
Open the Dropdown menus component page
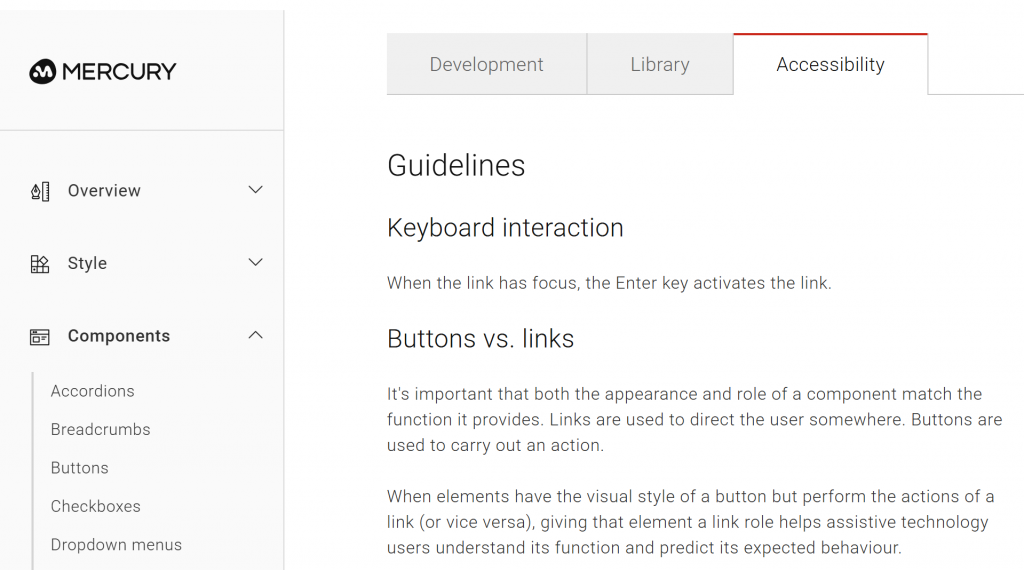116,545
